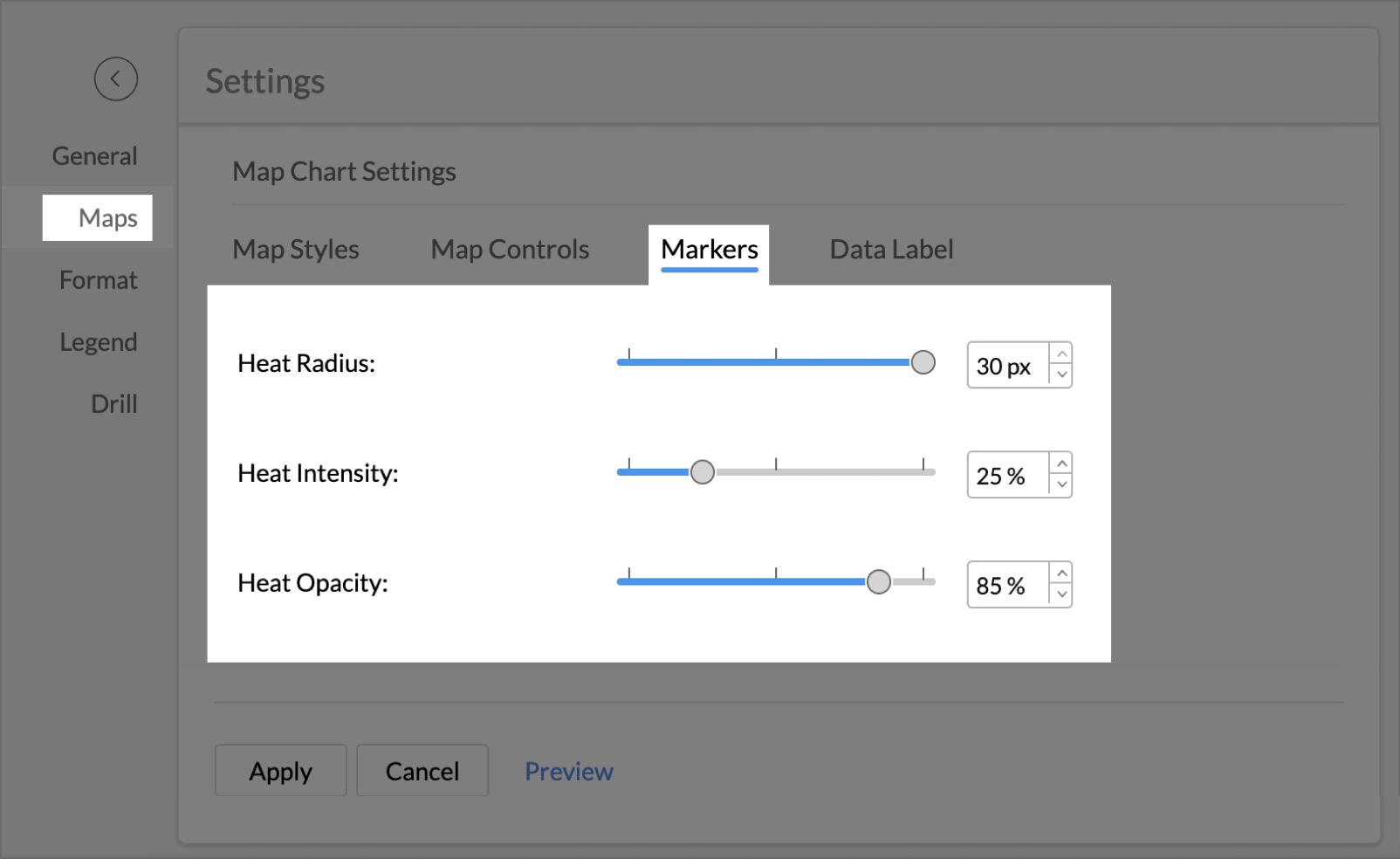Image resolution: width=1400 pixels, height=859 pixels.
Task: Open the Preview link
Action: click(x=568, y=771)
